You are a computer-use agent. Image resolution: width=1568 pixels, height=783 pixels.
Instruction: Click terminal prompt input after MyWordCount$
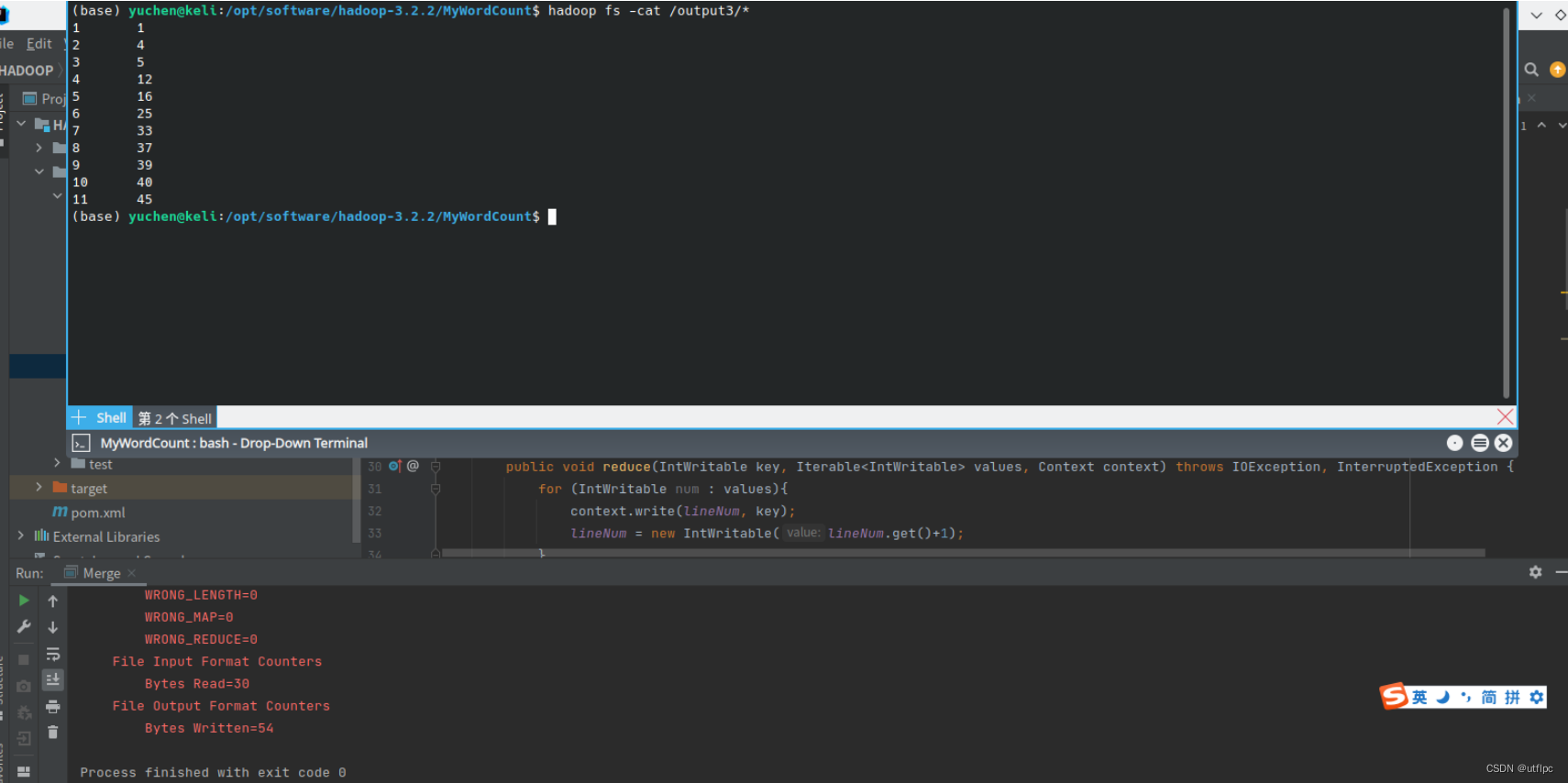[552, 216]
